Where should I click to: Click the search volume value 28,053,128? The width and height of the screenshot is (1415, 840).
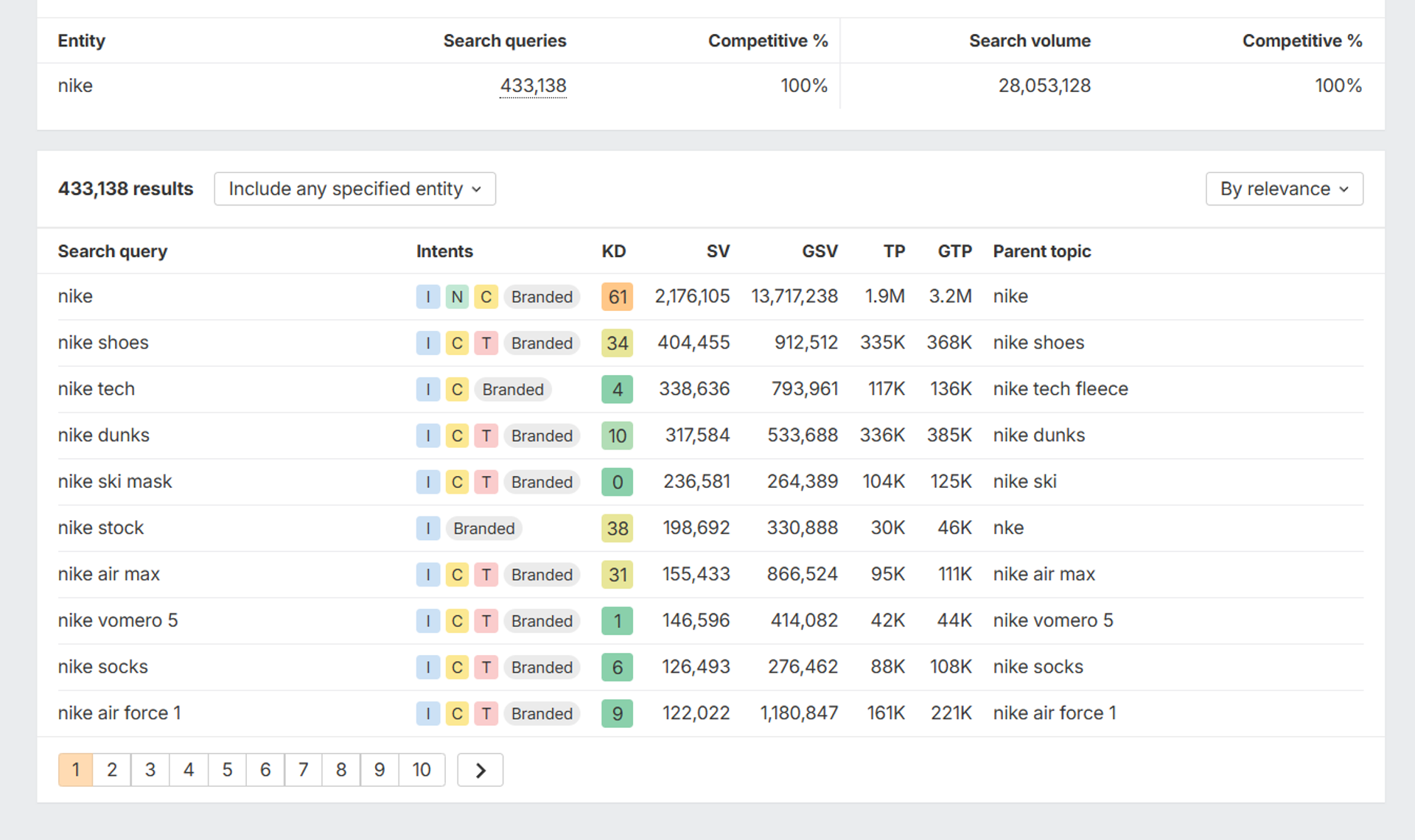coord(1044,85)
